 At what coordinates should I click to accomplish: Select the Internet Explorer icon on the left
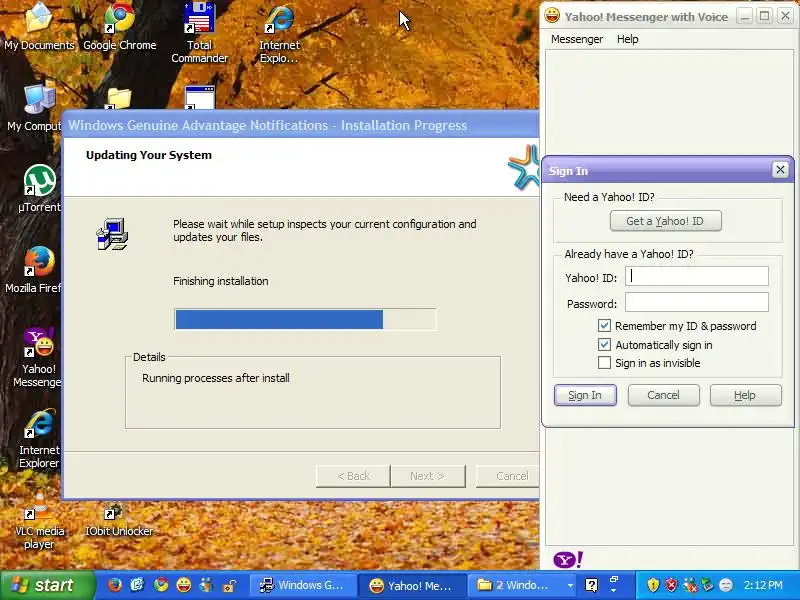(39, 438)
